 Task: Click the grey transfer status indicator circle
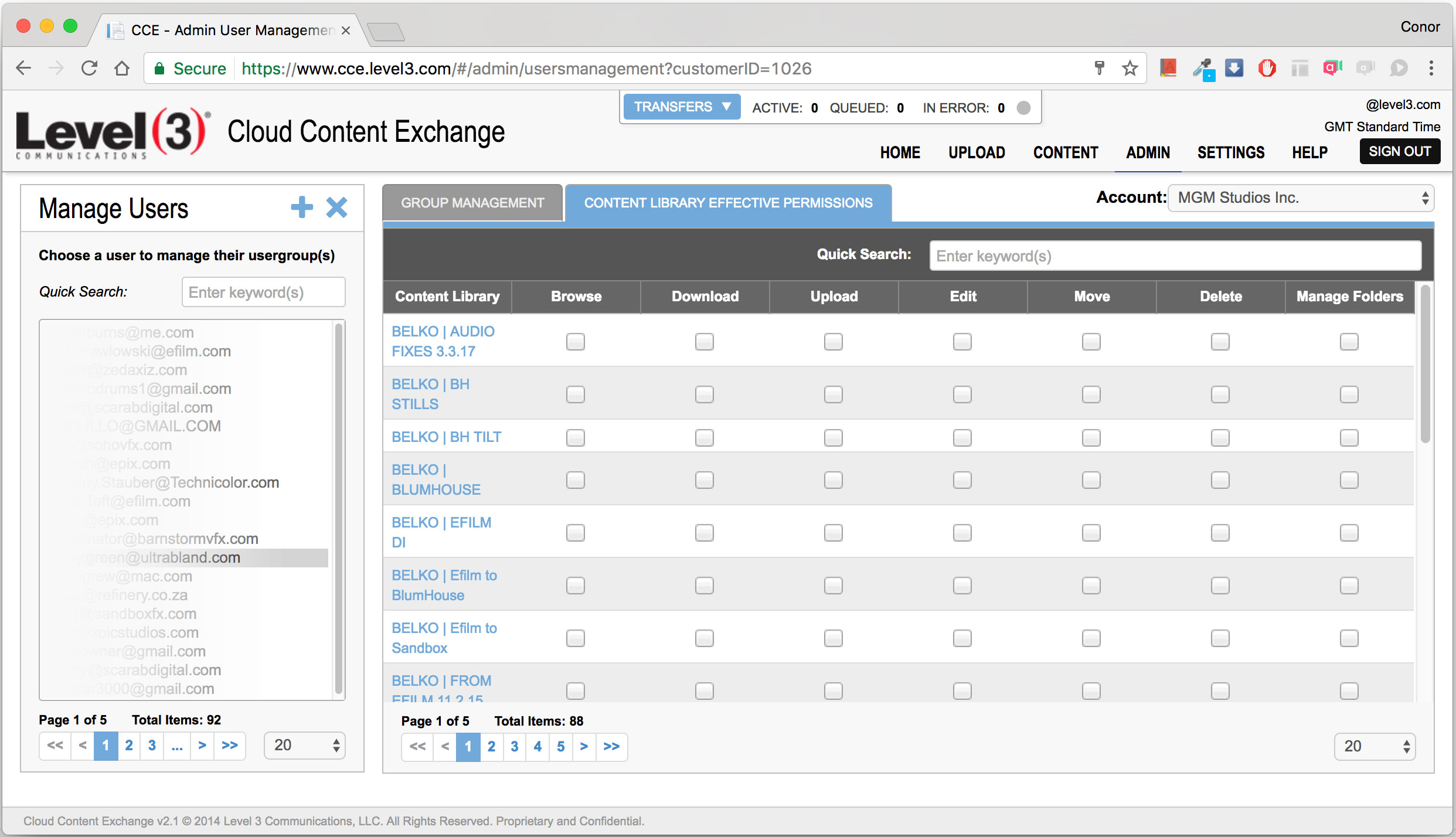pyautogui.click(x=1023, y=108)
